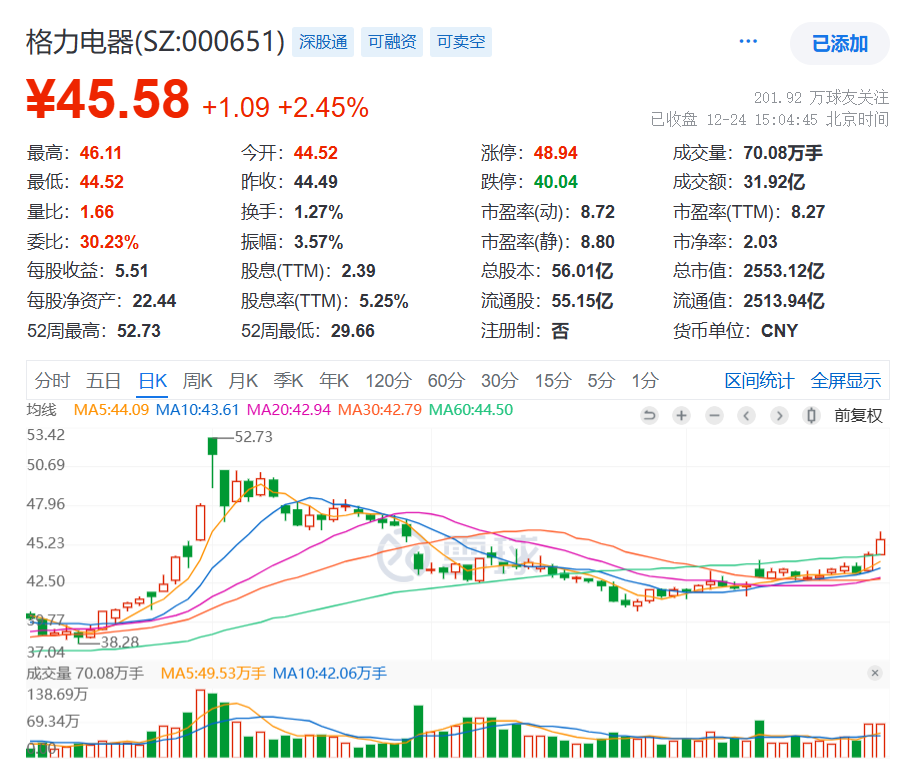Click the 可融资 tag
The image size is (915, 759).
pos(392,42)
